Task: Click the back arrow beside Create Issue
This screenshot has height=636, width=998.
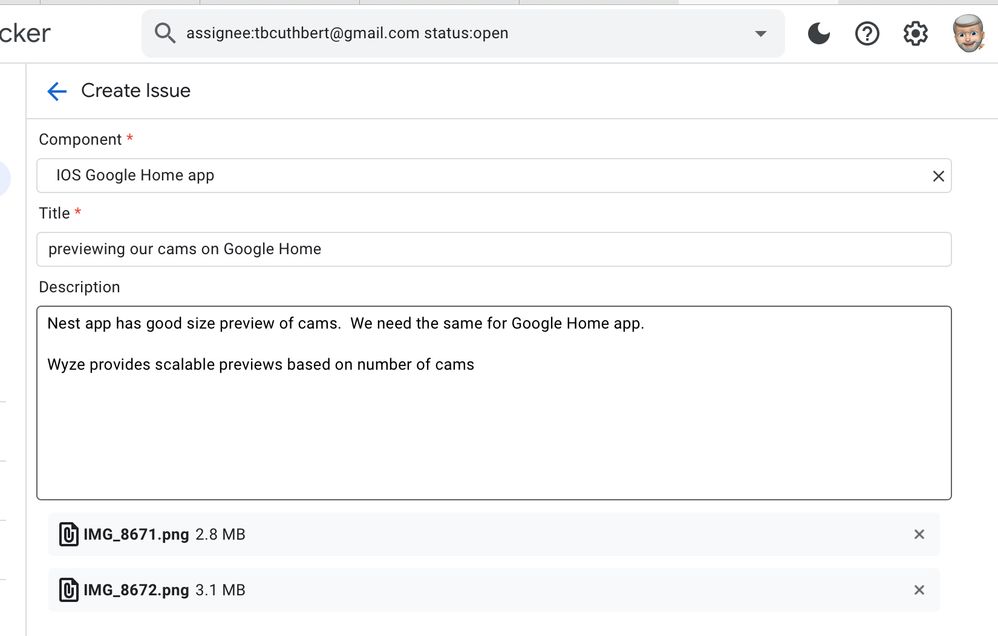Action: [57, 91]
